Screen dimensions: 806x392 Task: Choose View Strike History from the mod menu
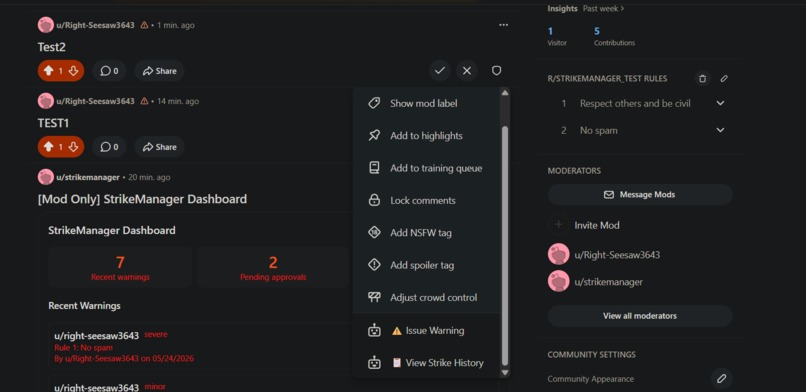tap(426, 363)
